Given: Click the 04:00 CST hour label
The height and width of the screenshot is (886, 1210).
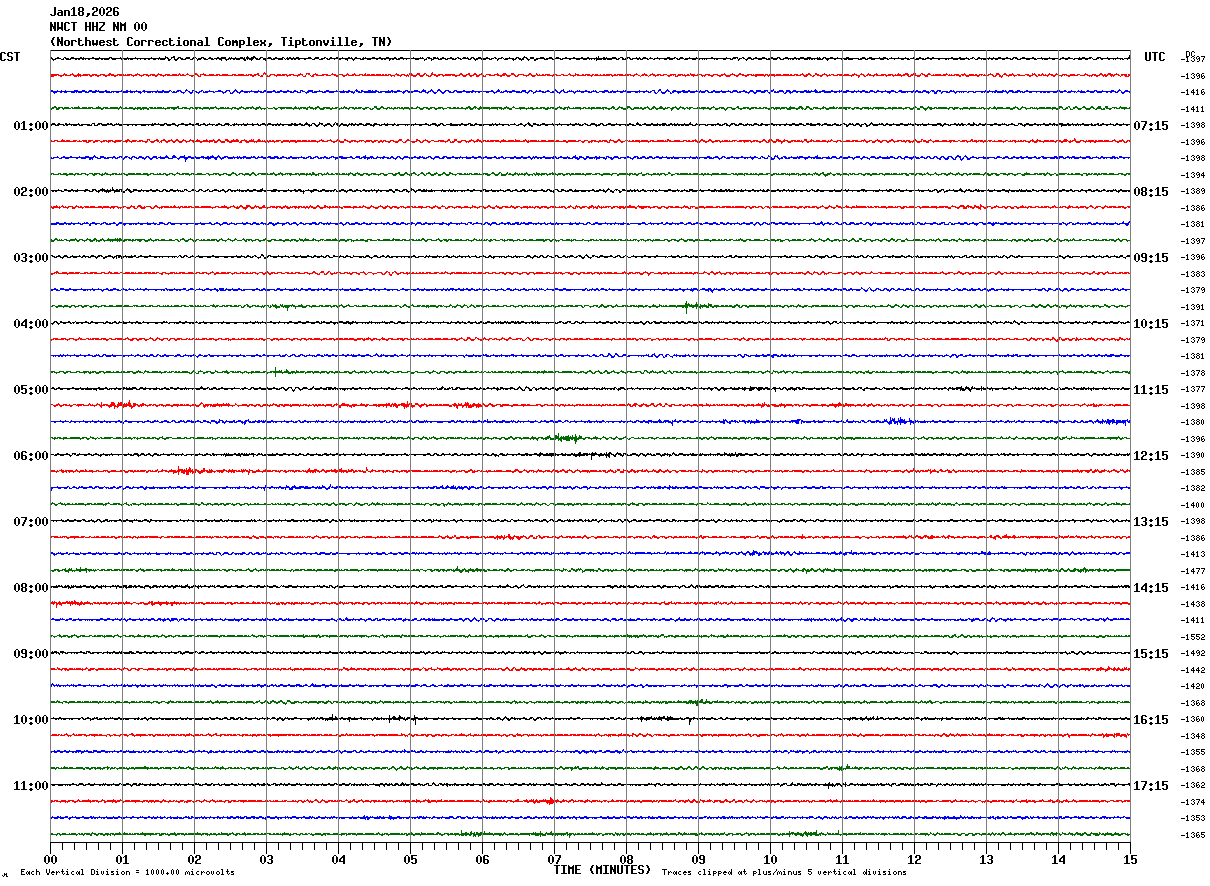Looking at the screenshot, I should point(30,324).
